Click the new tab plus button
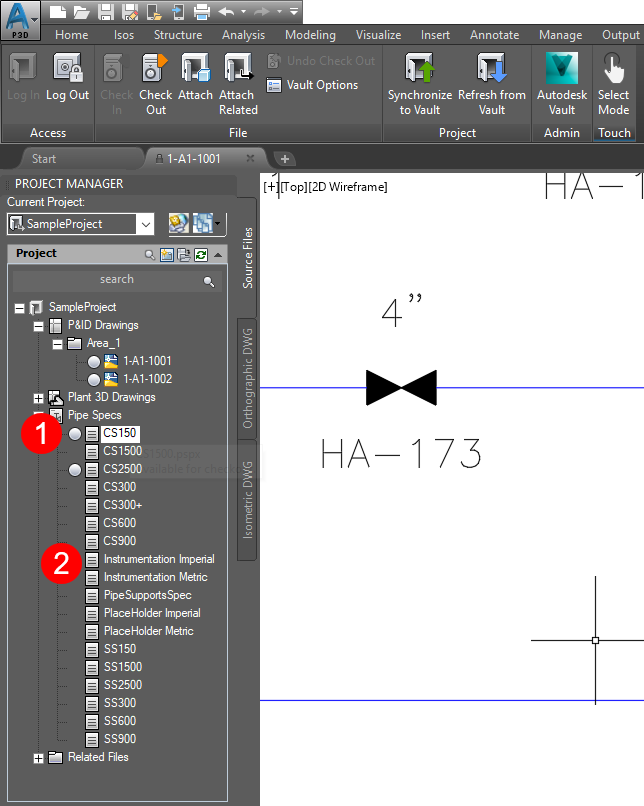 [284, 158]
